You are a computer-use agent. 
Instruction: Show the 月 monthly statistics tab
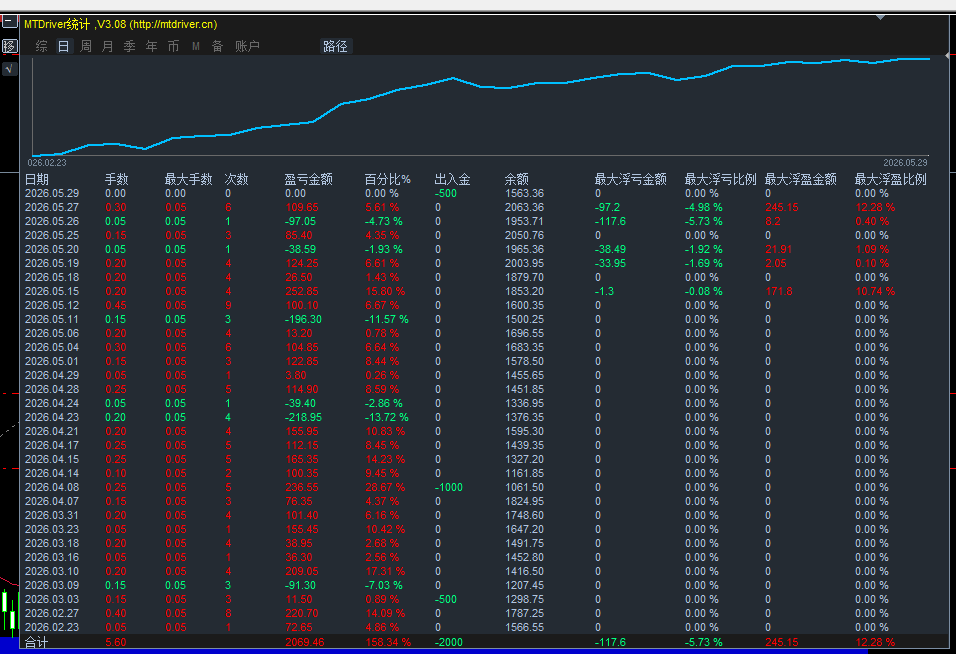coord(107,46)
